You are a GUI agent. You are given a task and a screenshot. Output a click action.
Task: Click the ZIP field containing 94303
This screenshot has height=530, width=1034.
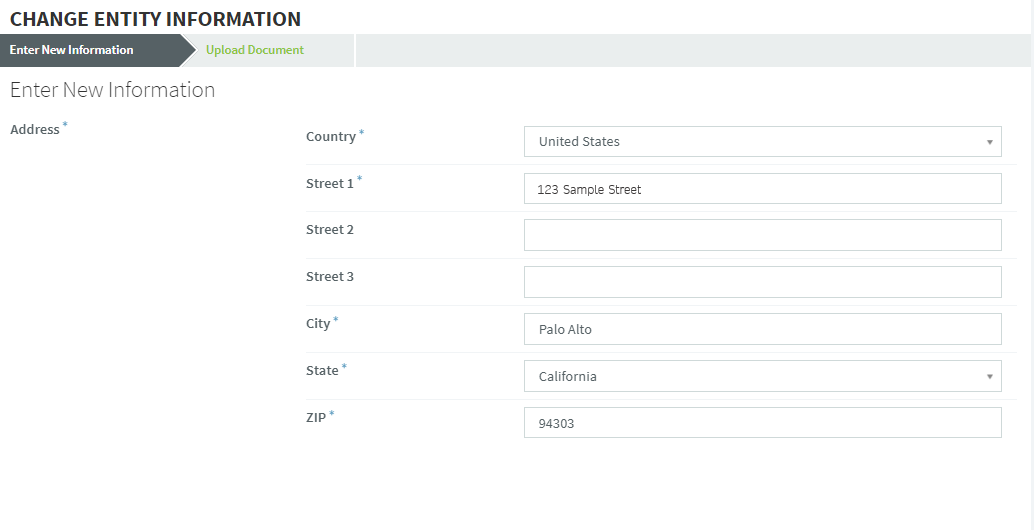pos(762,423)
